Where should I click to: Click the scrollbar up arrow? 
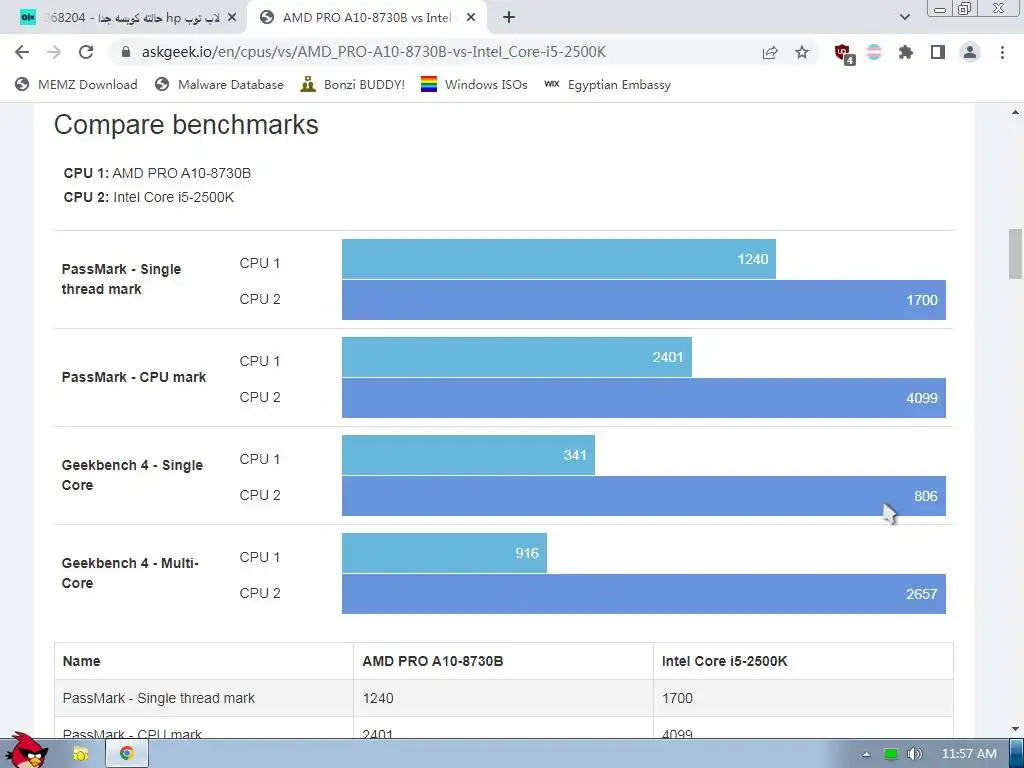pos(1015,112)
